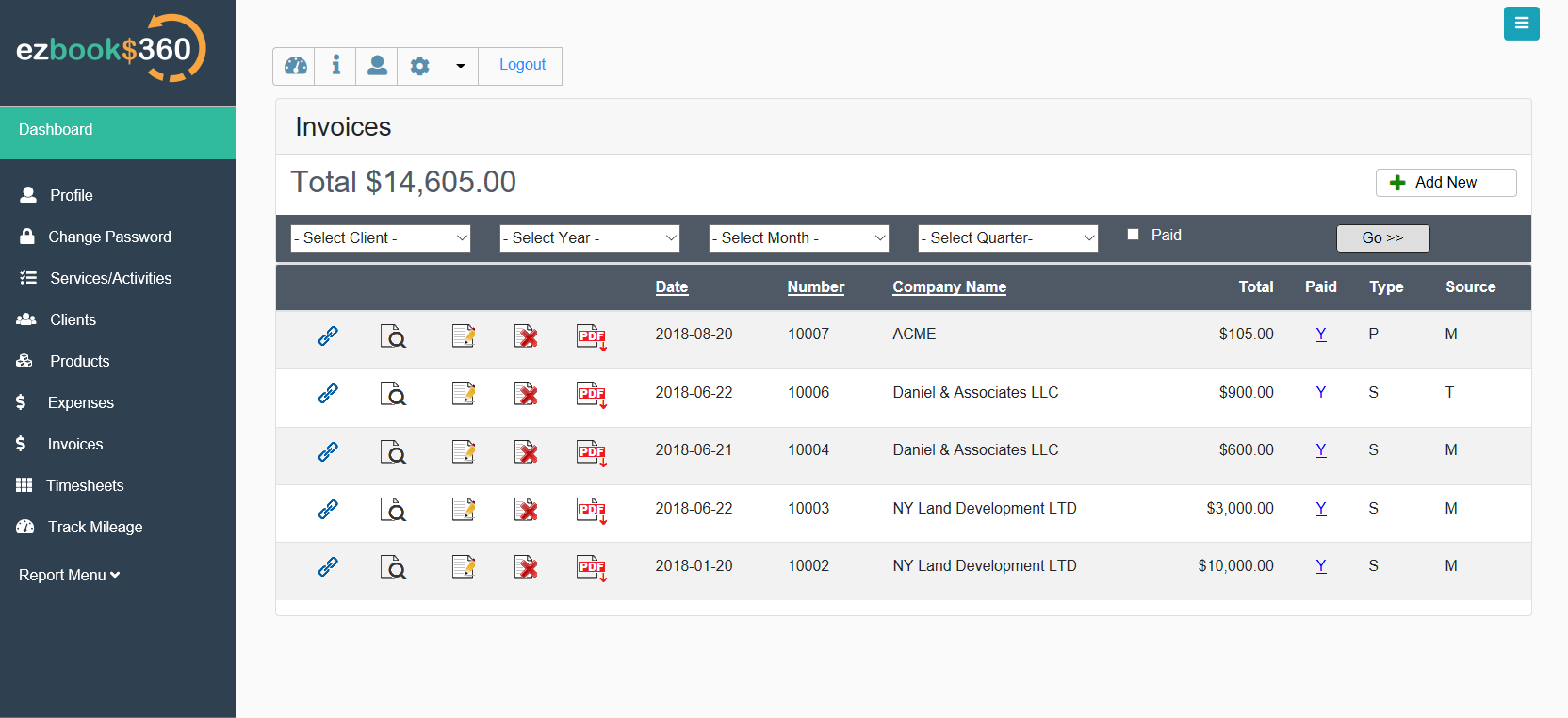
Task: Open the hamburger menu button at top right
Action: tap(1521, 24)
